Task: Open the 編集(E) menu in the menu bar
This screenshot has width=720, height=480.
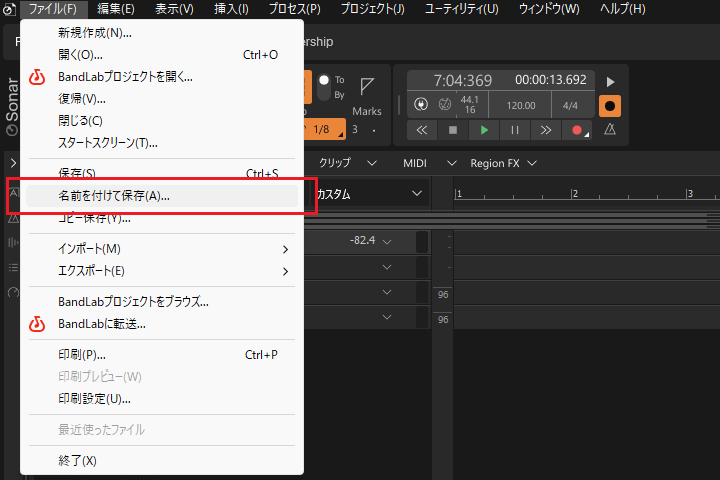Action: pyautogui.click(x=116, y=9)
